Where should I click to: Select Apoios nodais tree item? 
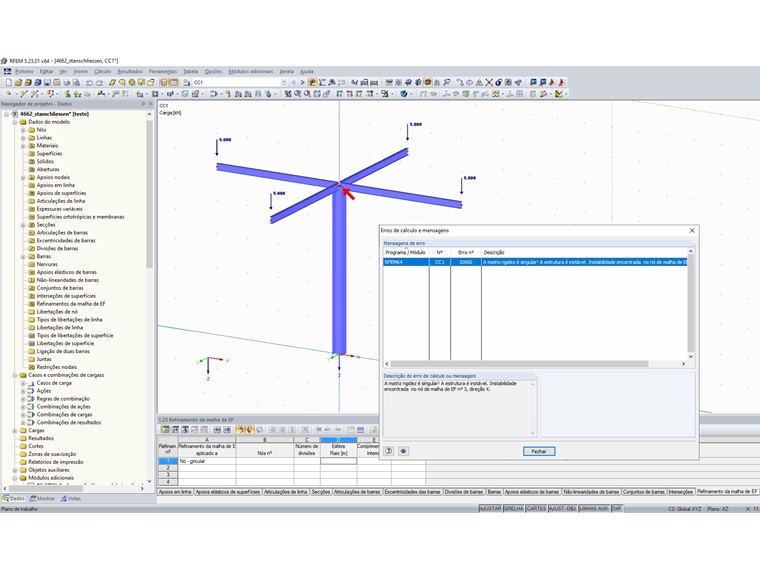click(x=53, y=177)
